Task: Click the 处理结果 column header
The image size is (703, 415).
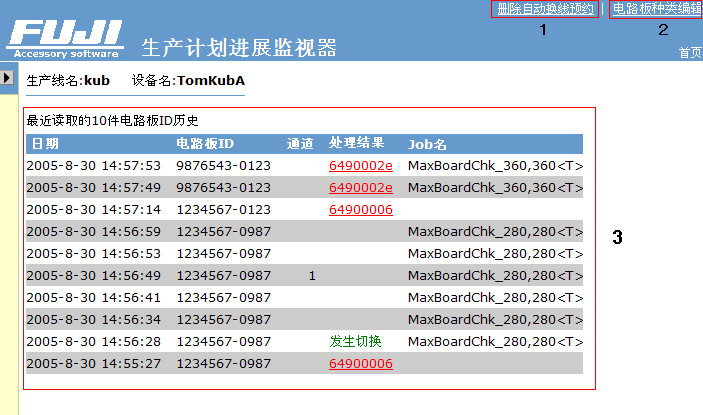Action: (x=356, y=144)
